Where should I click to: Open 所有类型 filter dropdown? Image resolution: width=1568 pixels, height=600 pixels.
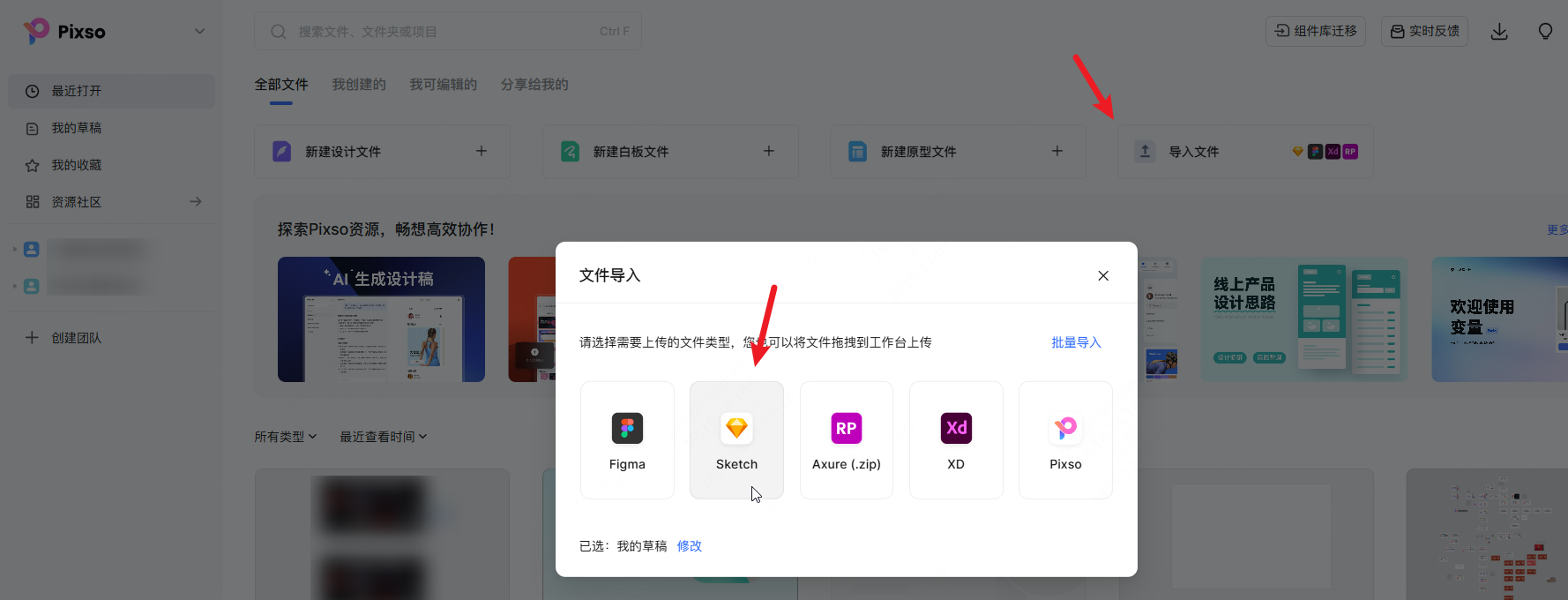[286, 437]
